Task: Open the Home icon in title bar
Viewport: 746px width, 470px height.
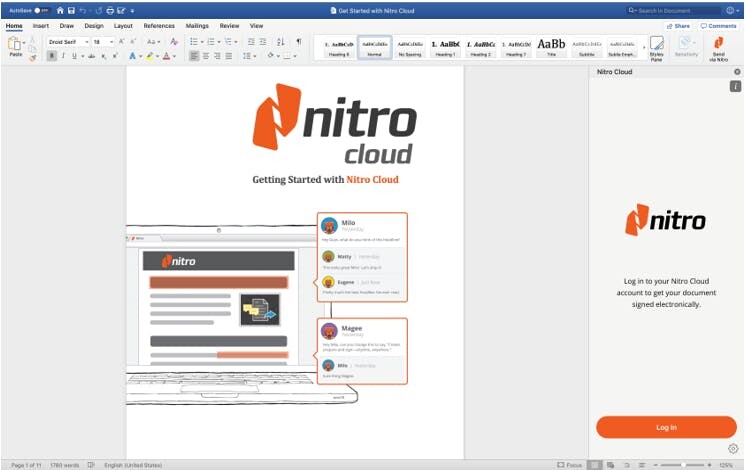Action: click(x=60, y=10)
